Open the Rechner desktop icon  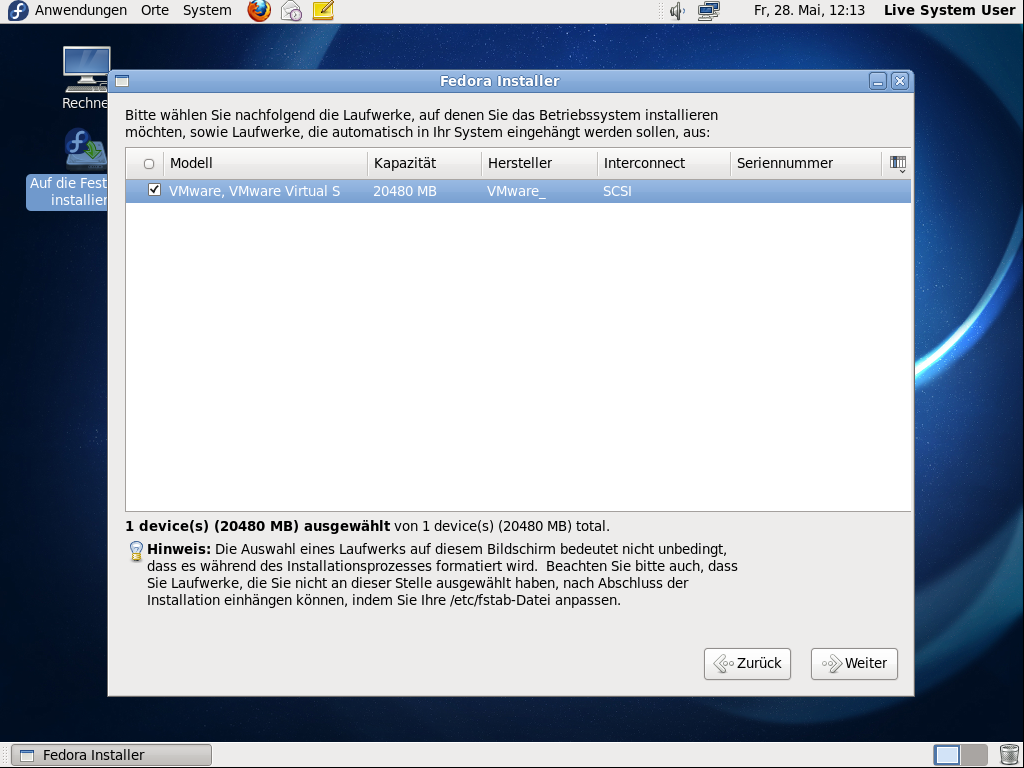(x=86, y=78)
